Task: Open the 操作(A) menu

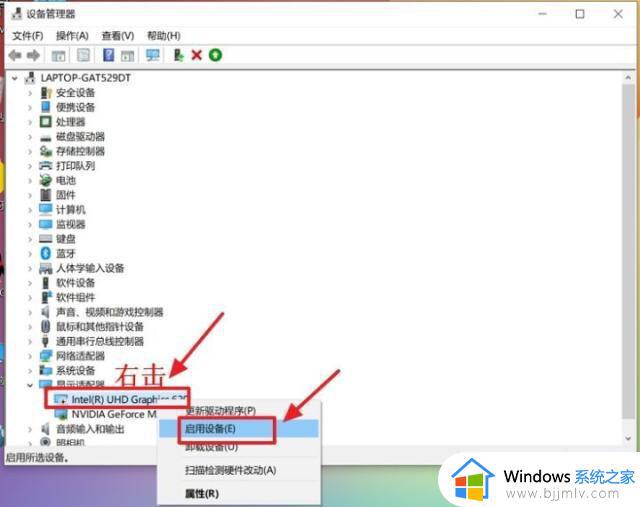Action: coord(72,36)
